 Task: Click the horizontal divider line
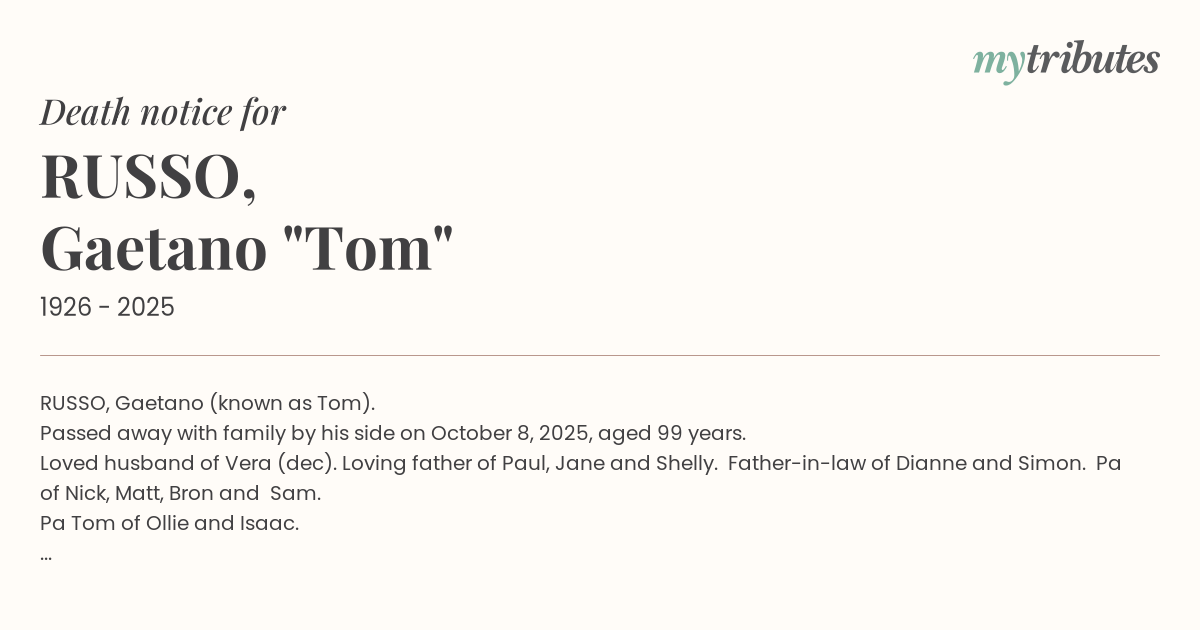(x=600, y=355)
